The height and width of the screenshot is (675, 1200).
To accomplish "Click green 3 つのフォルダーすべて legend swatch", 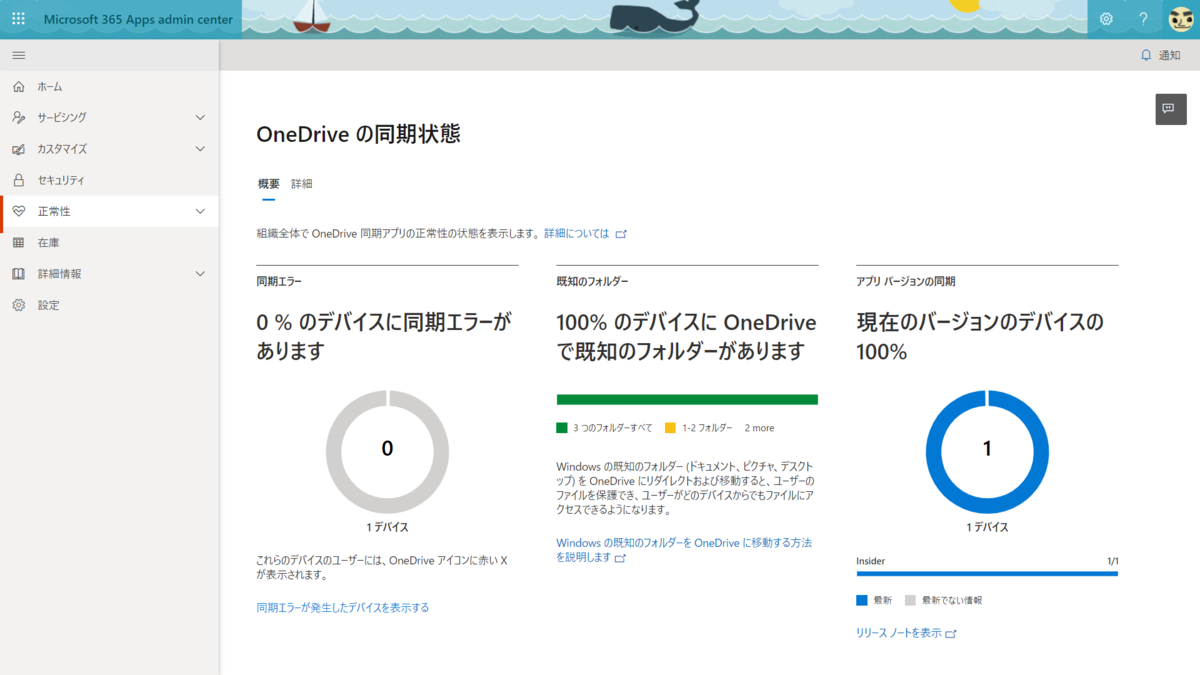I will point(562,428).
